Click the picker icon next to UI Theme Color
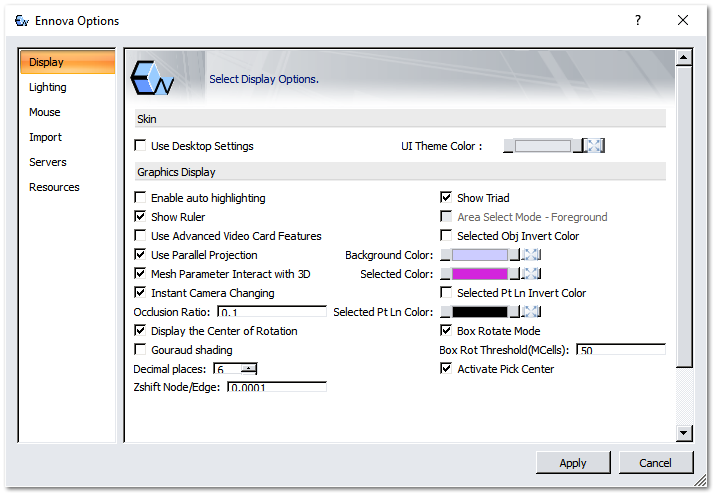The width and height of the screenshot is (716, 496). pos(595,146)
